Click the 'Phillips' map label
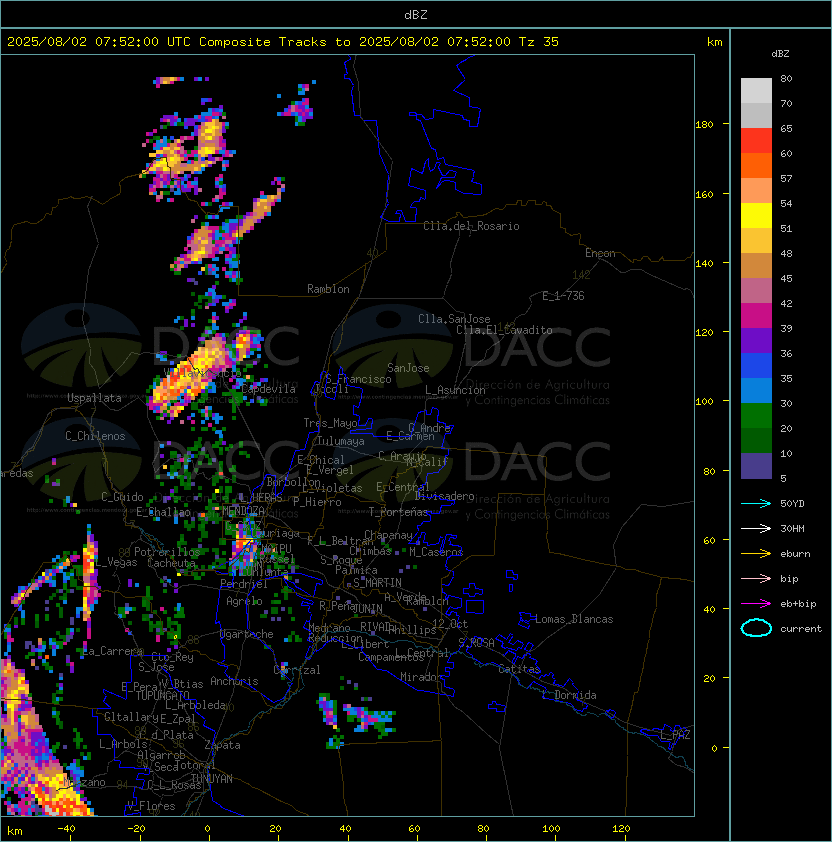This screenshot has width=832, height=842. [412, 630]
